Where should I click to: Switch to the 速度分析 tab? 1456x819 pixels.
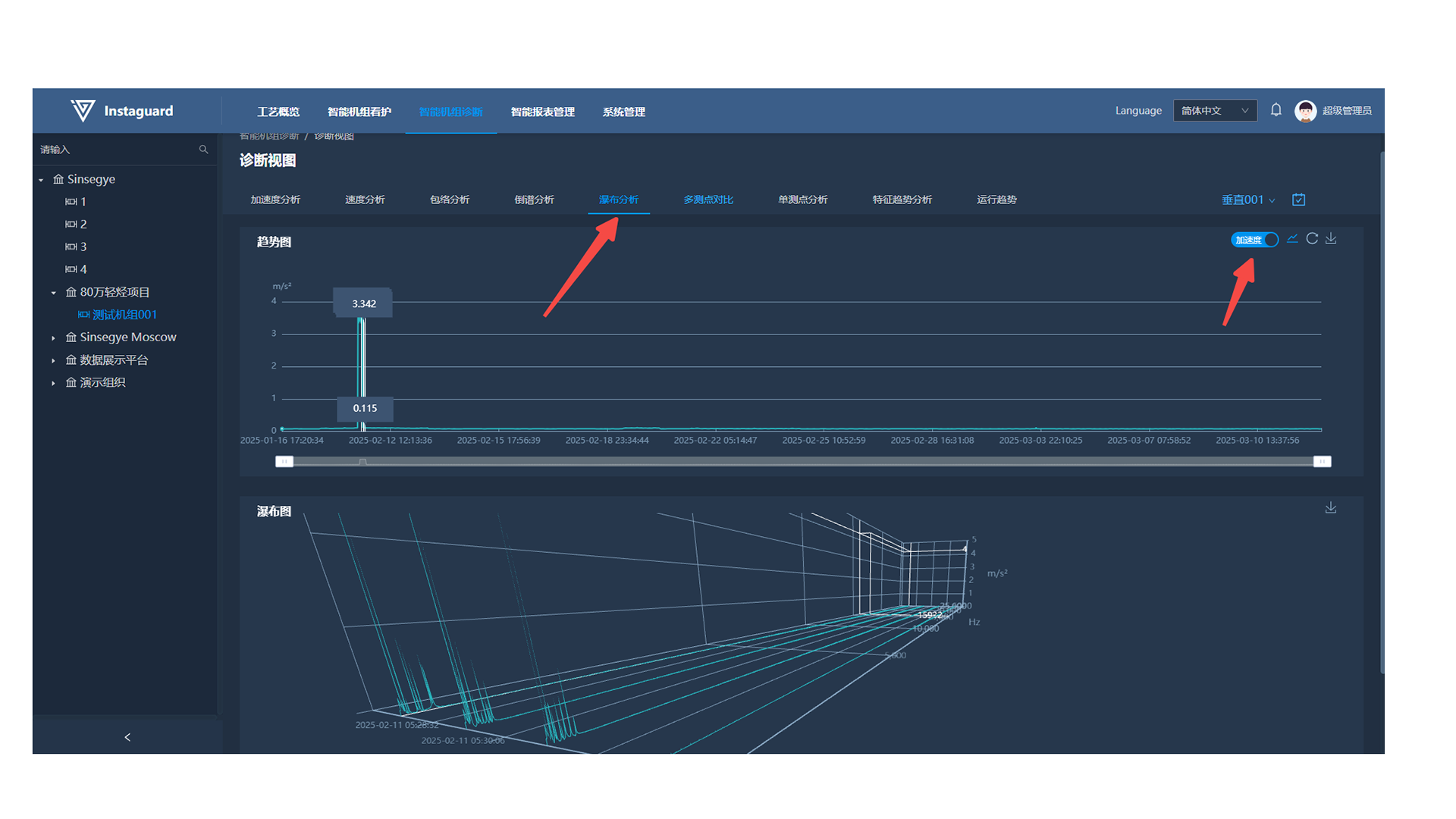[x=365, y=199]
